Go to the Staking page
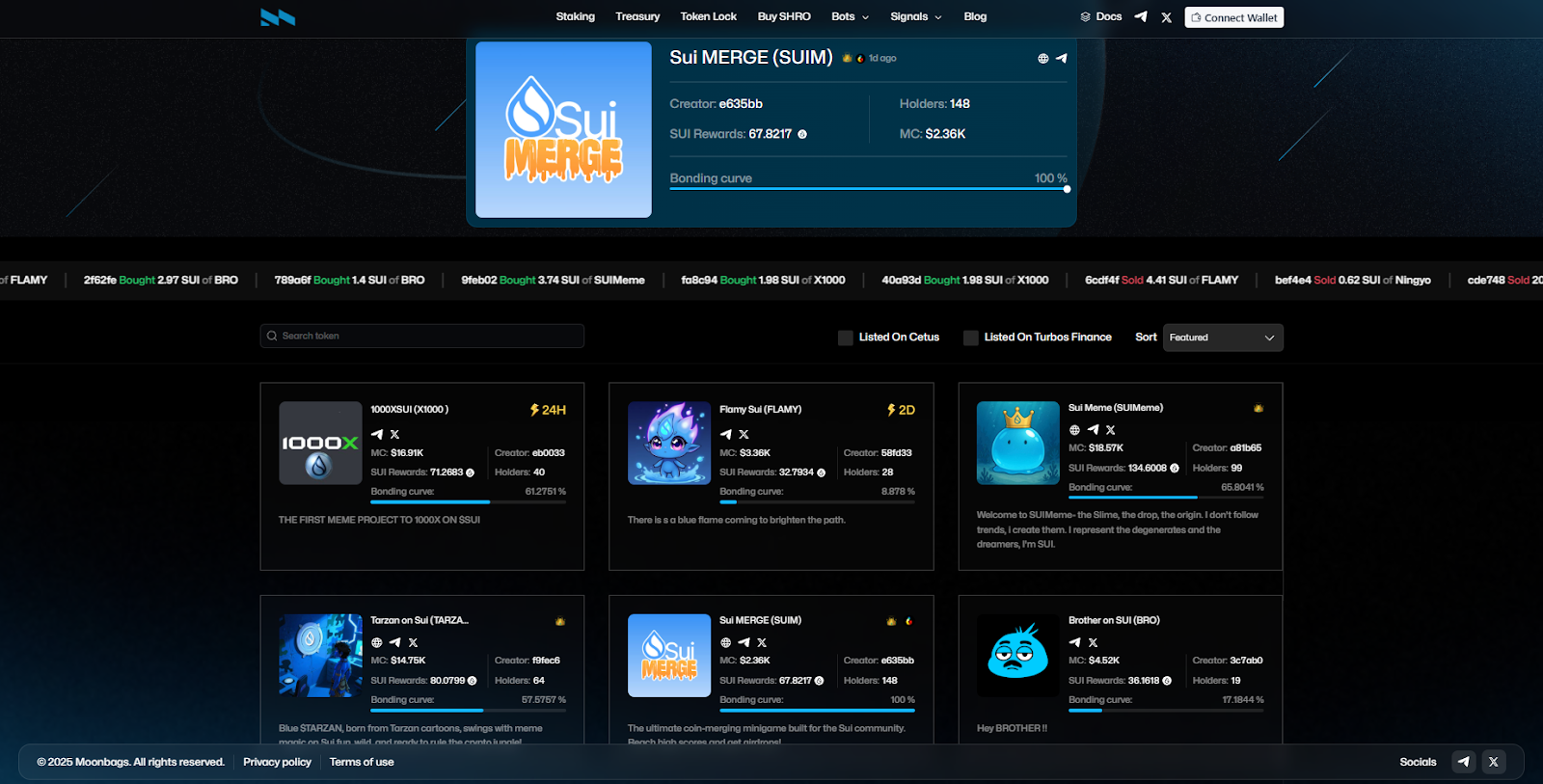 click(x=576, y=16)
